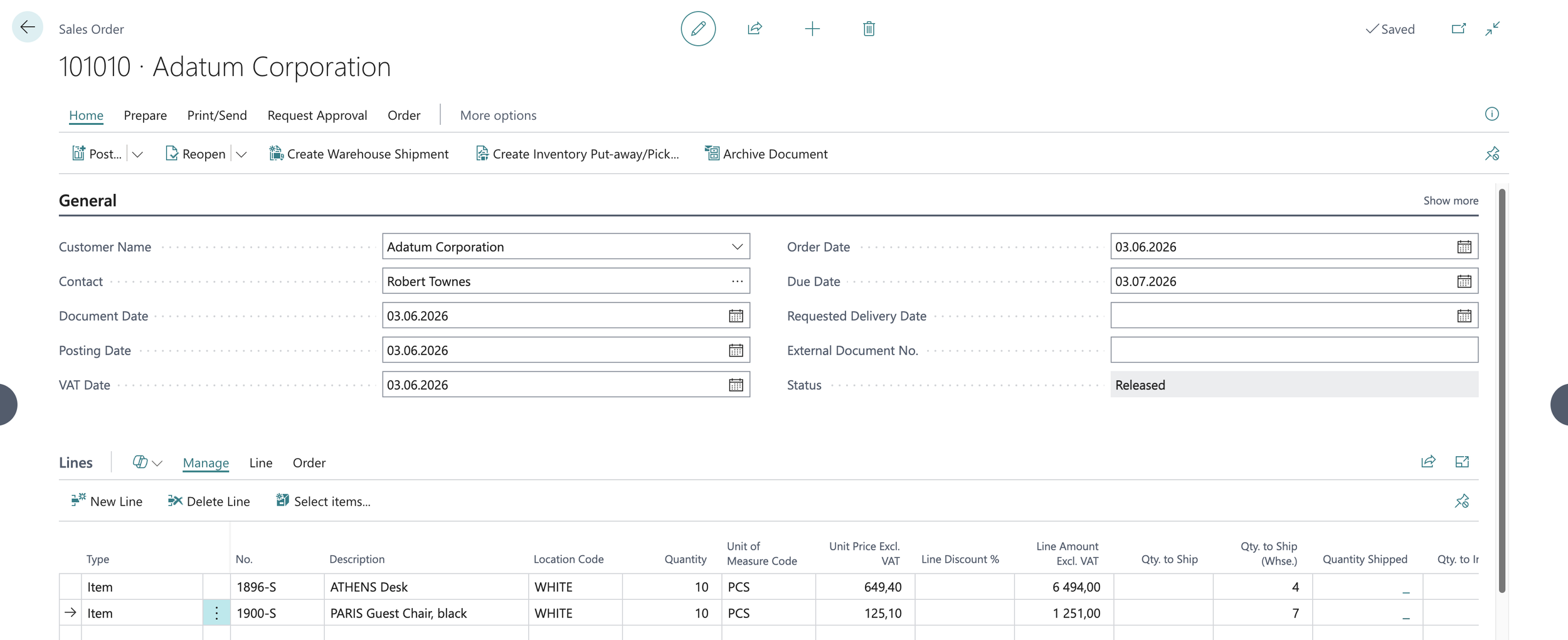Click New Line button

coord(107,501)
